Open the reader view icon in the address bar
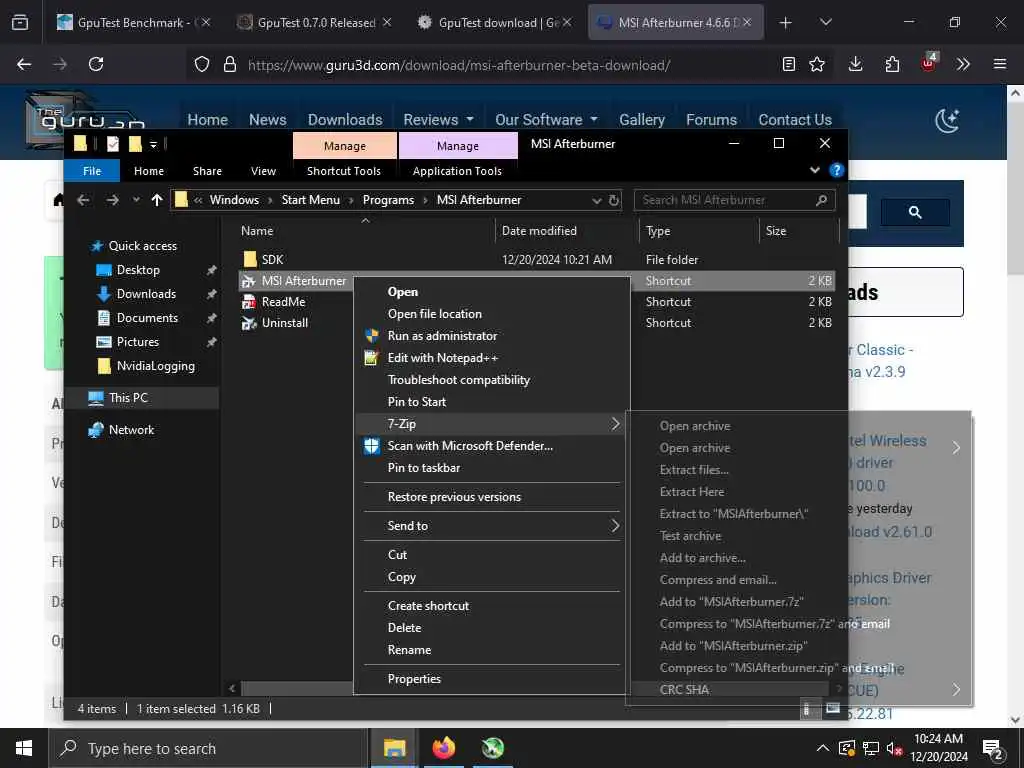 click(x=789, y=64)
